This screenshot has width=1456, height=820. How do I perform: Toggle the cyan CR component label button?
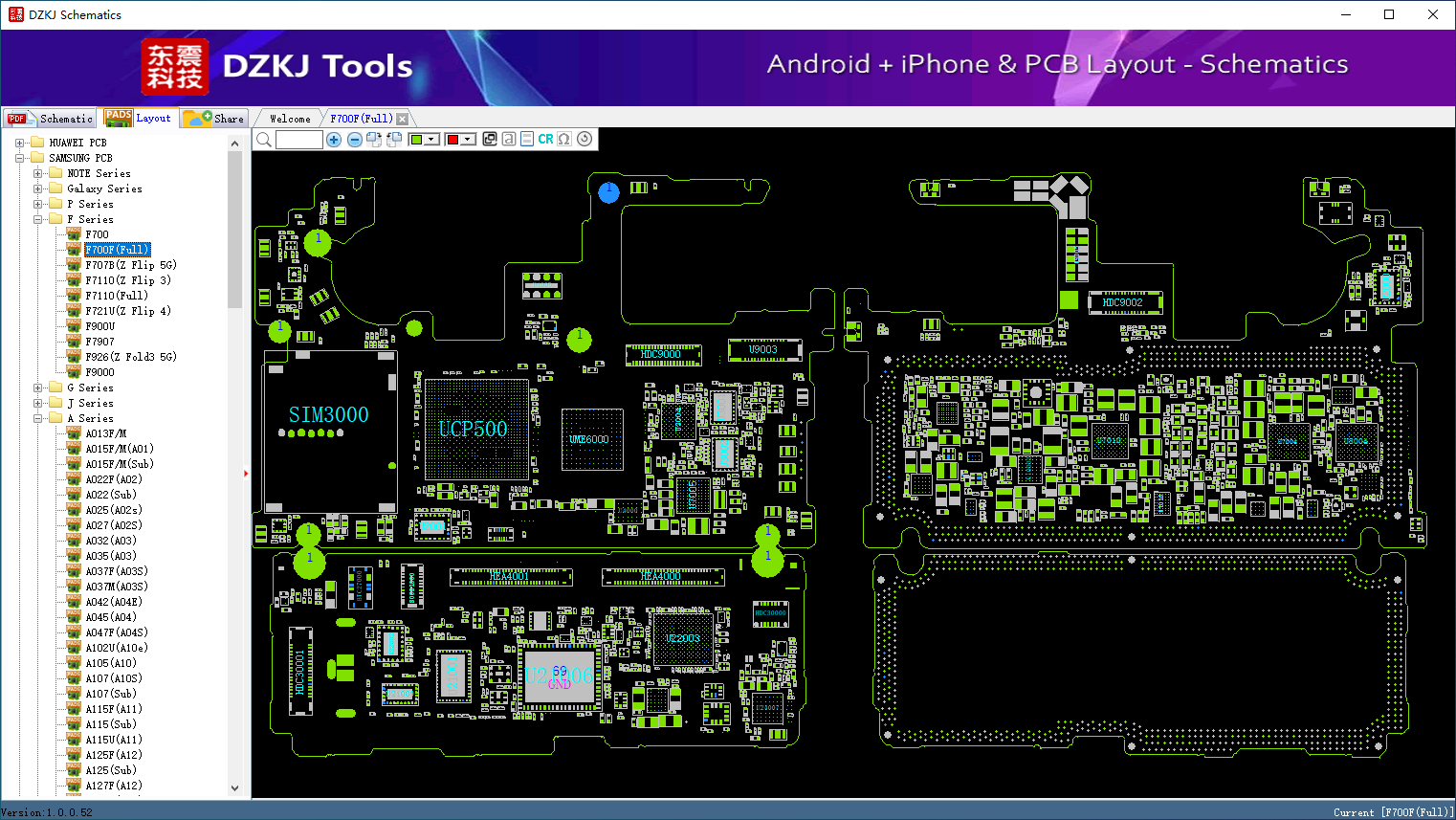tap(545, 139)
